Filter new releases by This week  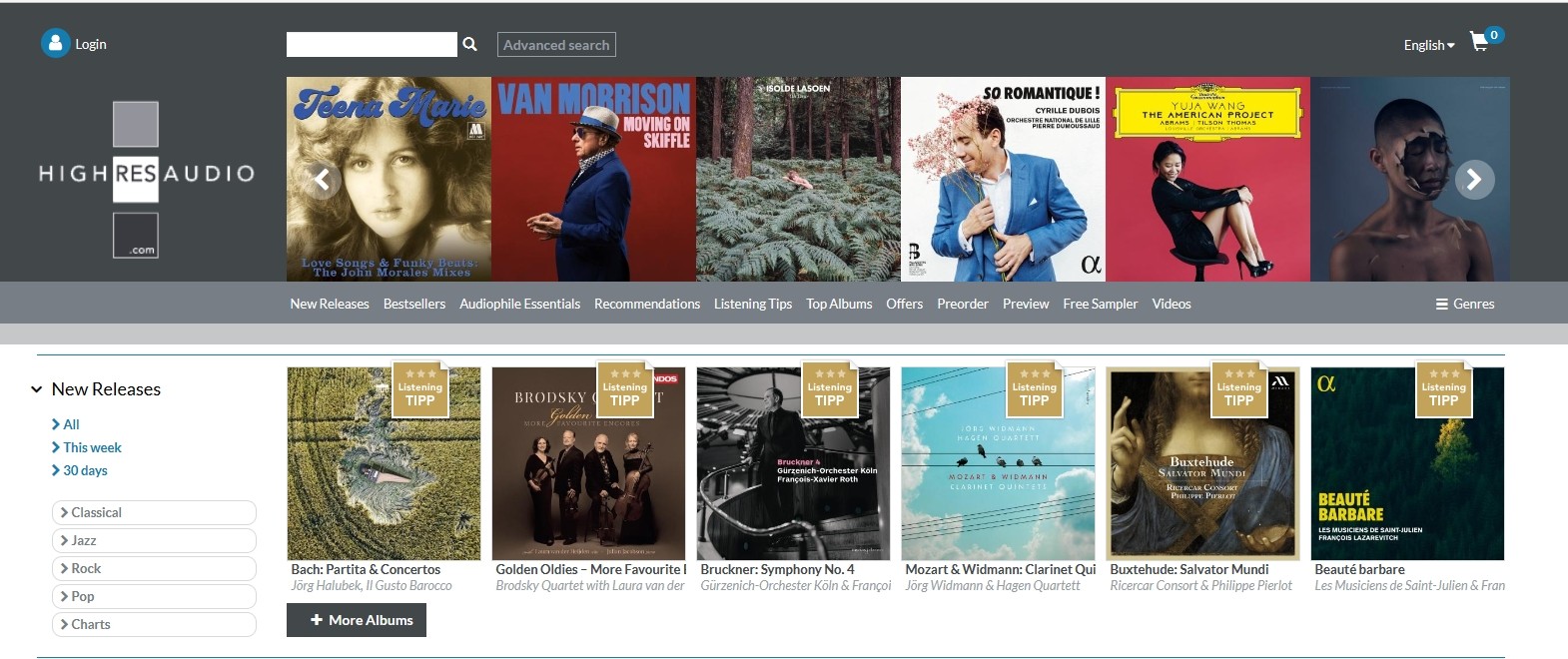(92, 447)
